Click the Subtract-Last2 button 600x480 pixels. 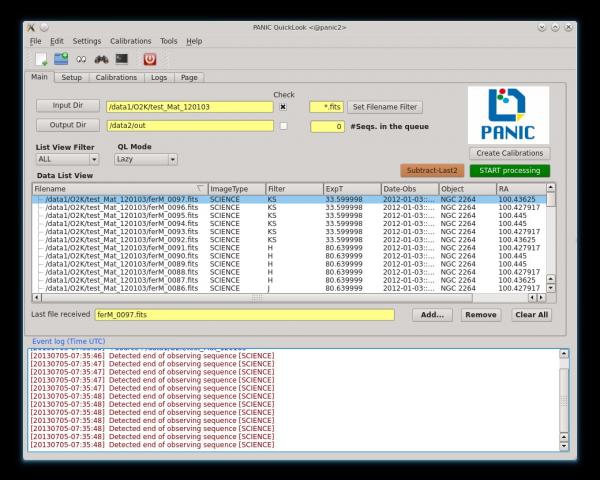coord(432,170)
